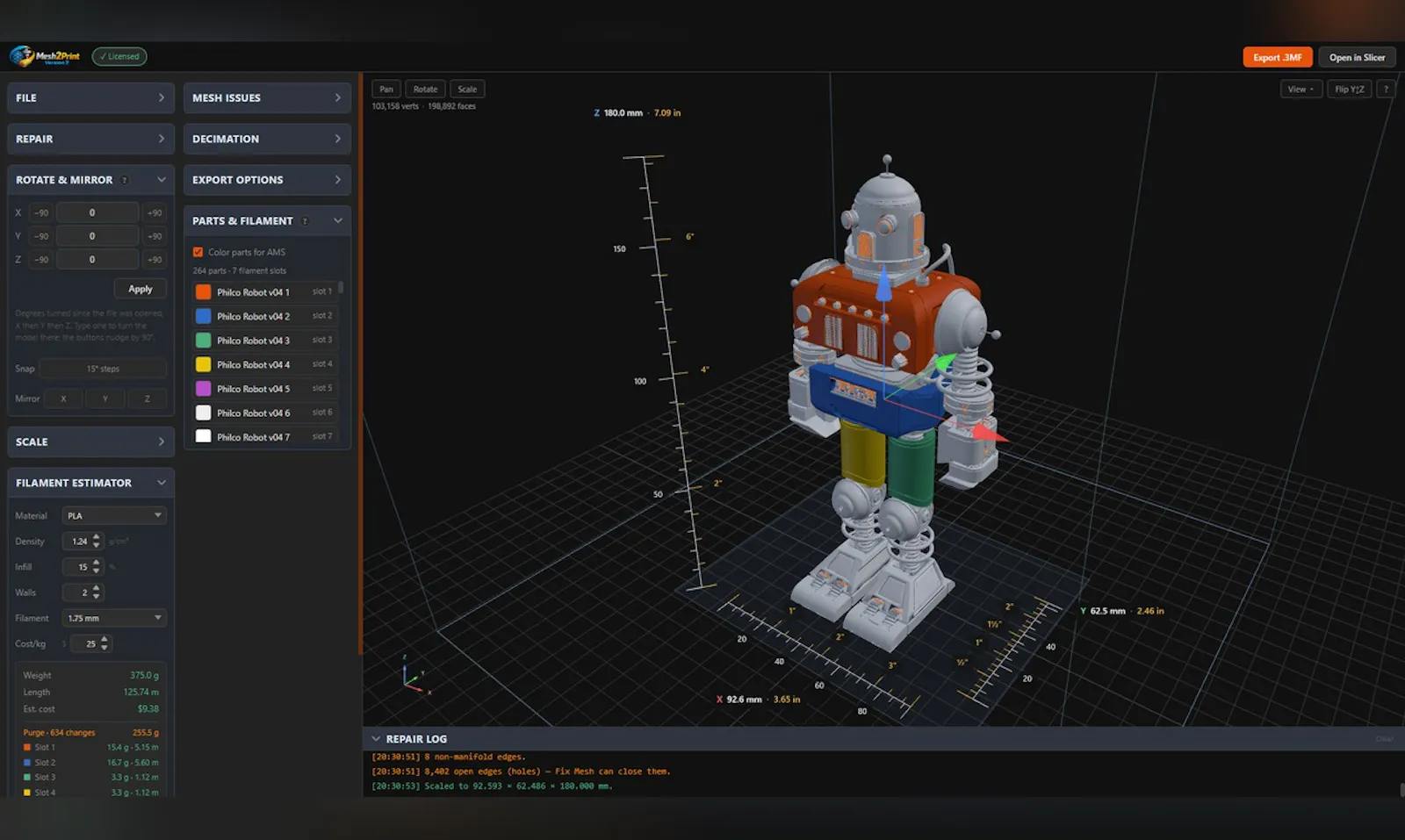Expand the MESH ISSUES panel

267,97
